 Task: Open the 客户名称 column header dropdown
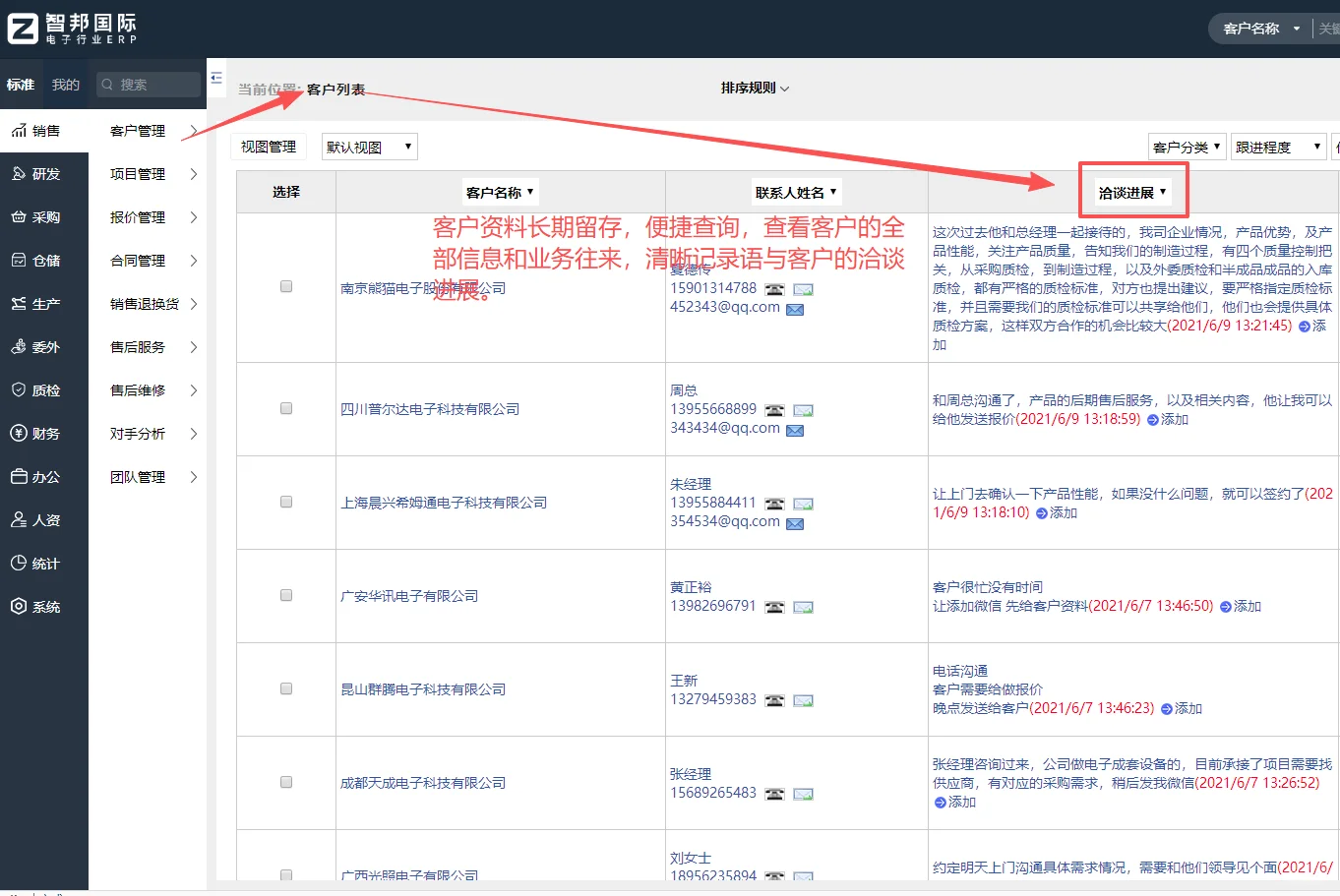(x=500, y=193)
